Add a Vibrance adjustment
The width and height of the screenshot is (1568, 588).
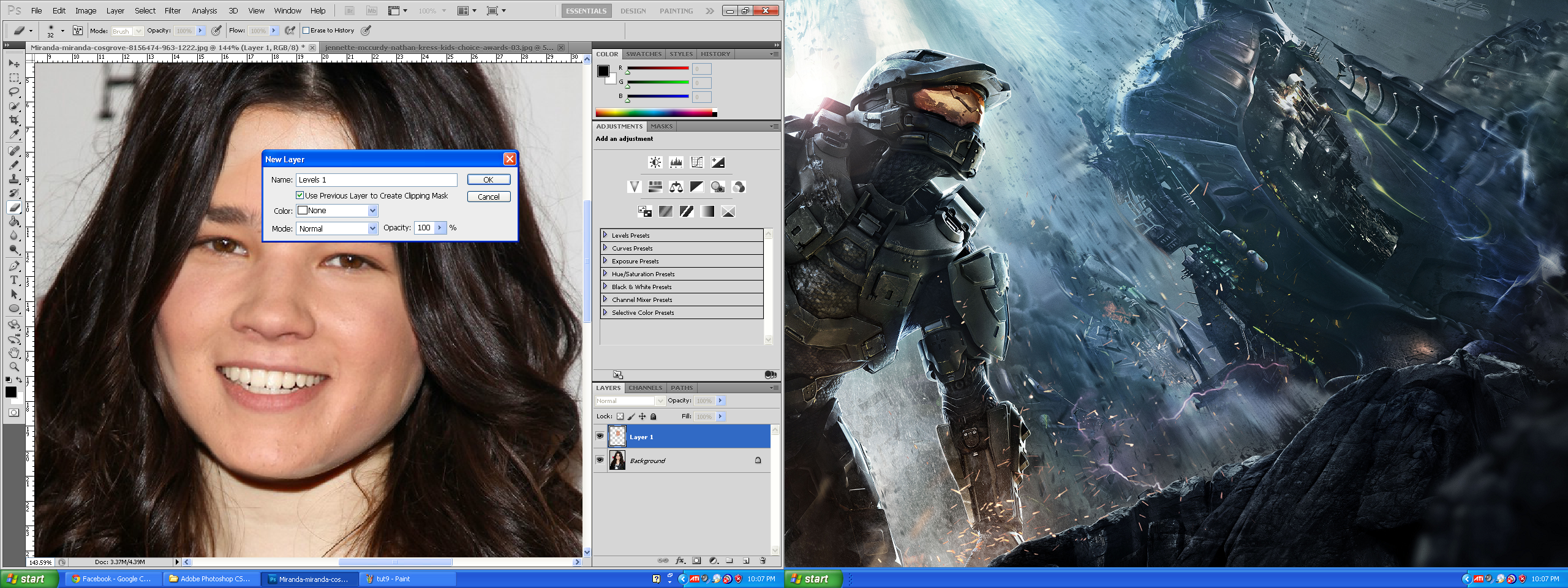pos(635,187)
